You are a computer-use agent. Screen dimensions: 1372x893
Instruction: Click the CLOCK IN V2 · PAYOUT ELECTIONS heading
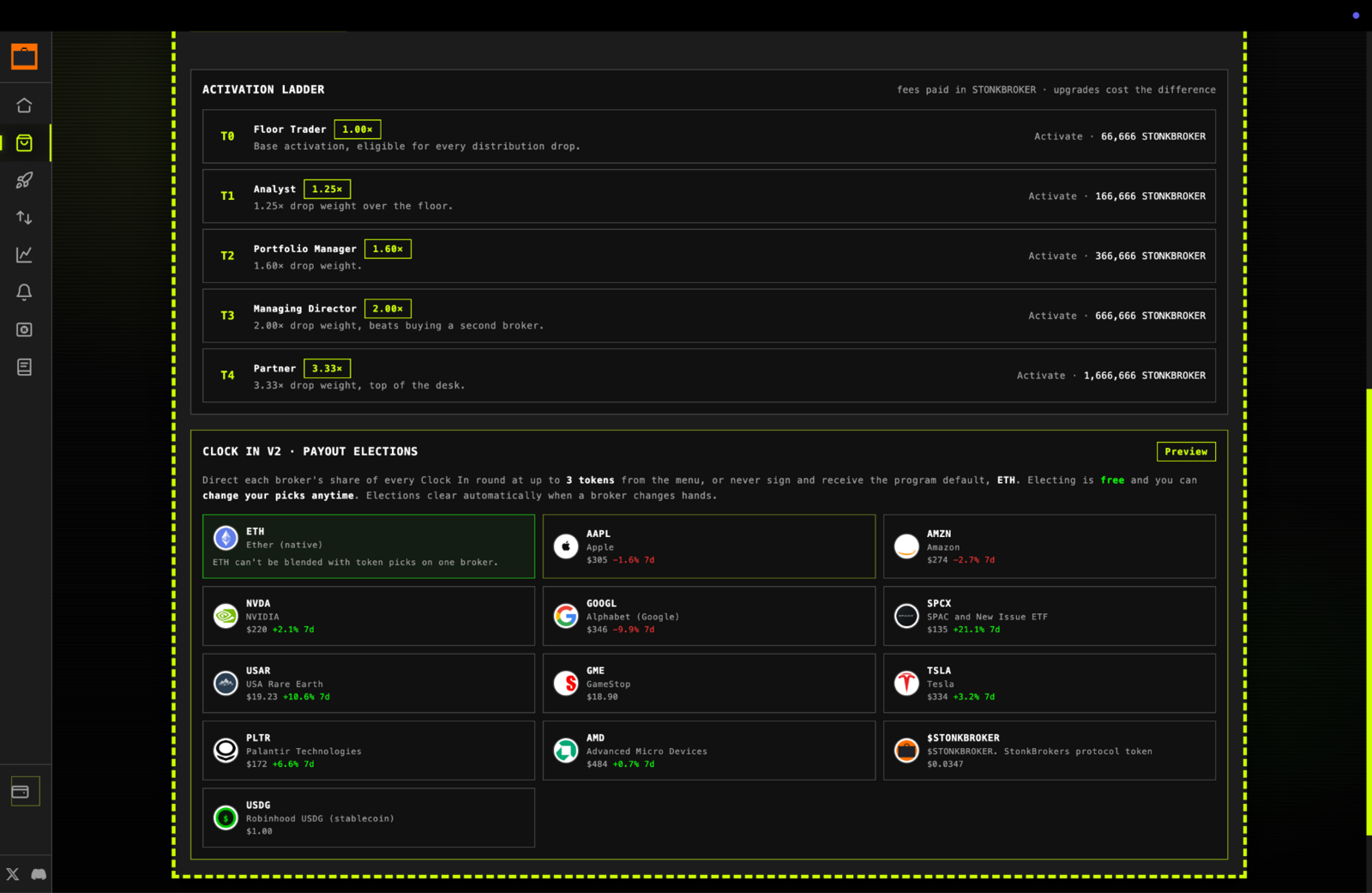pyautogui.click(x=310, y=451)
